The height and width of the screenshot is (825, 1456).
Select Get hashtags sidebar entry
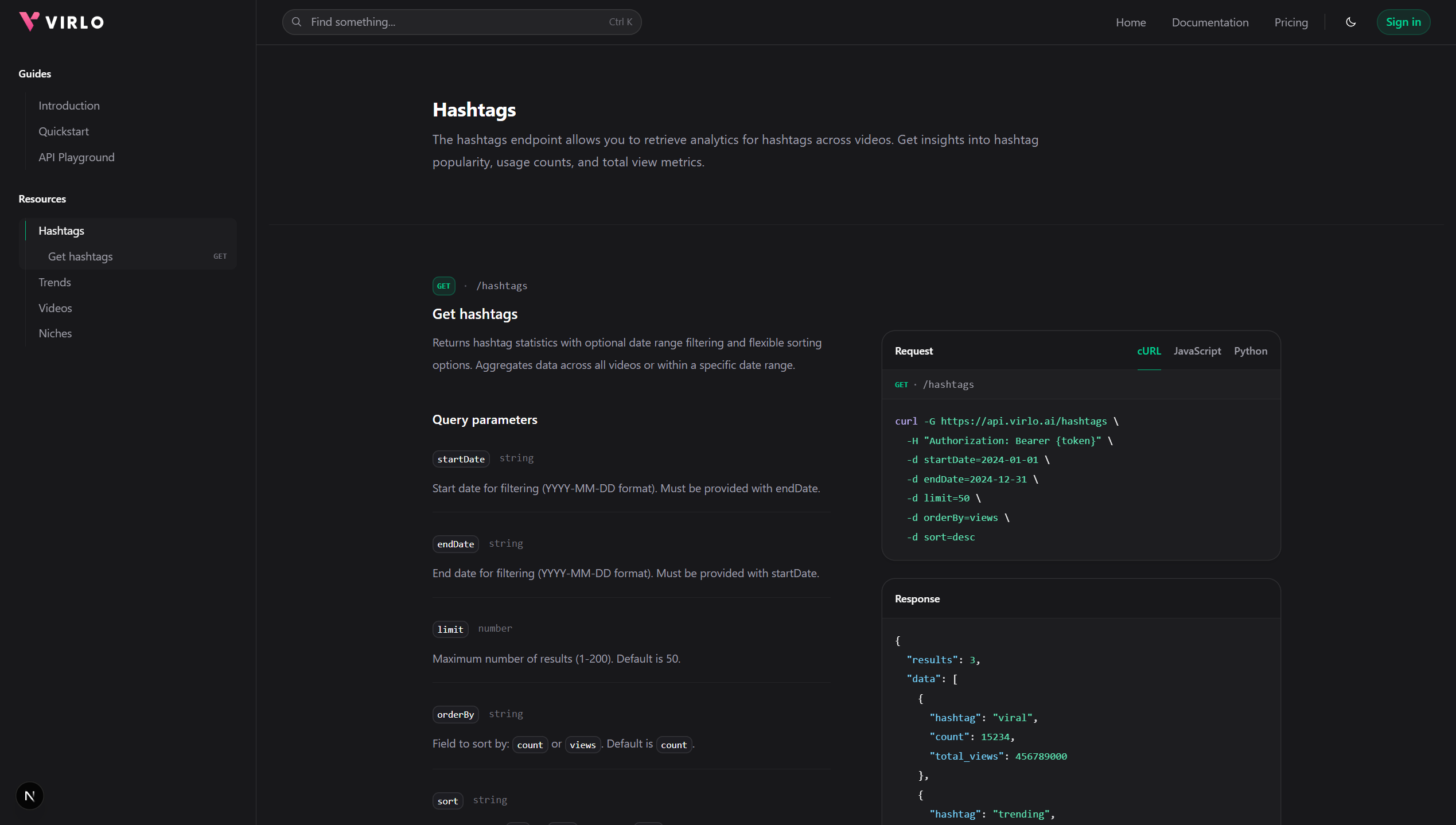pos(80,256)
